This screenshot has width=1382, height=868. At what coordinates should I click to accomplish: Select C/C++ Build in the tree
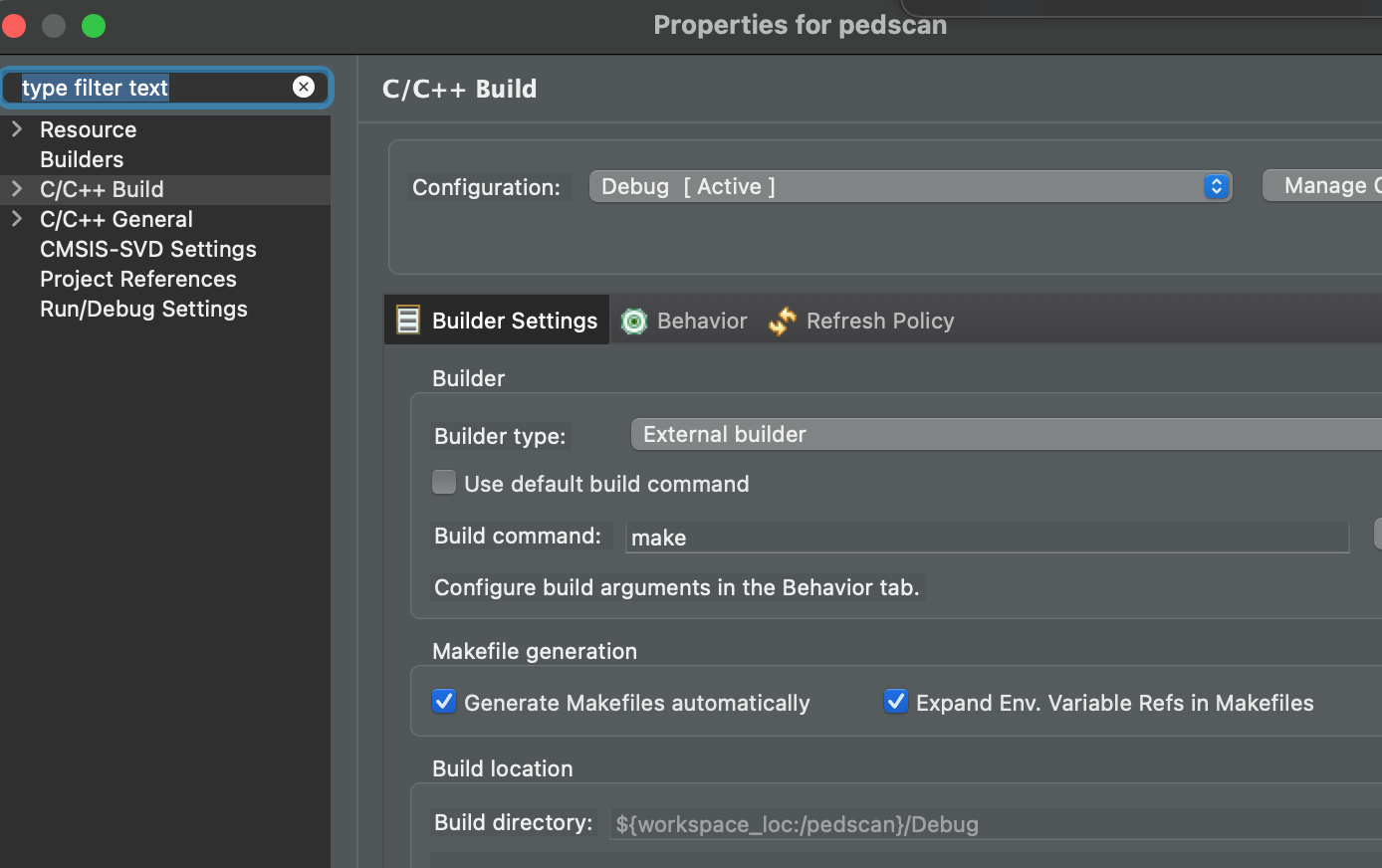(102, 189)
